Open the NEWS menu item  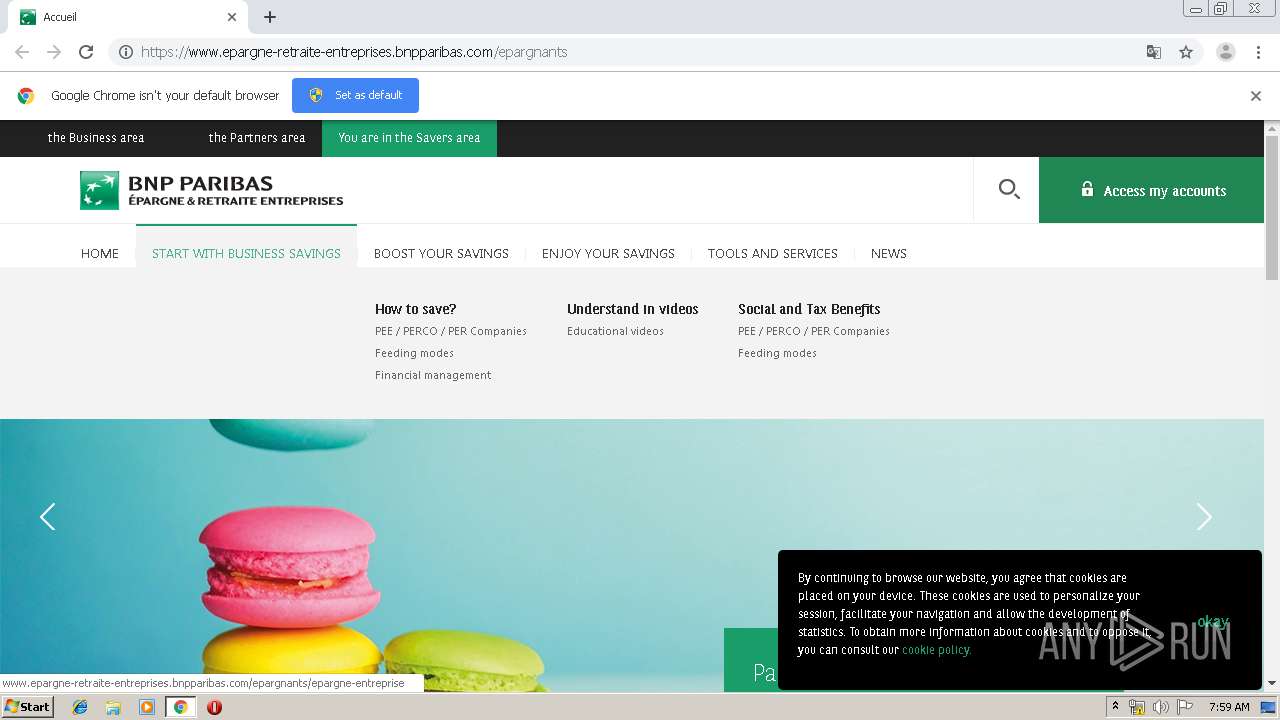[889, 253]
